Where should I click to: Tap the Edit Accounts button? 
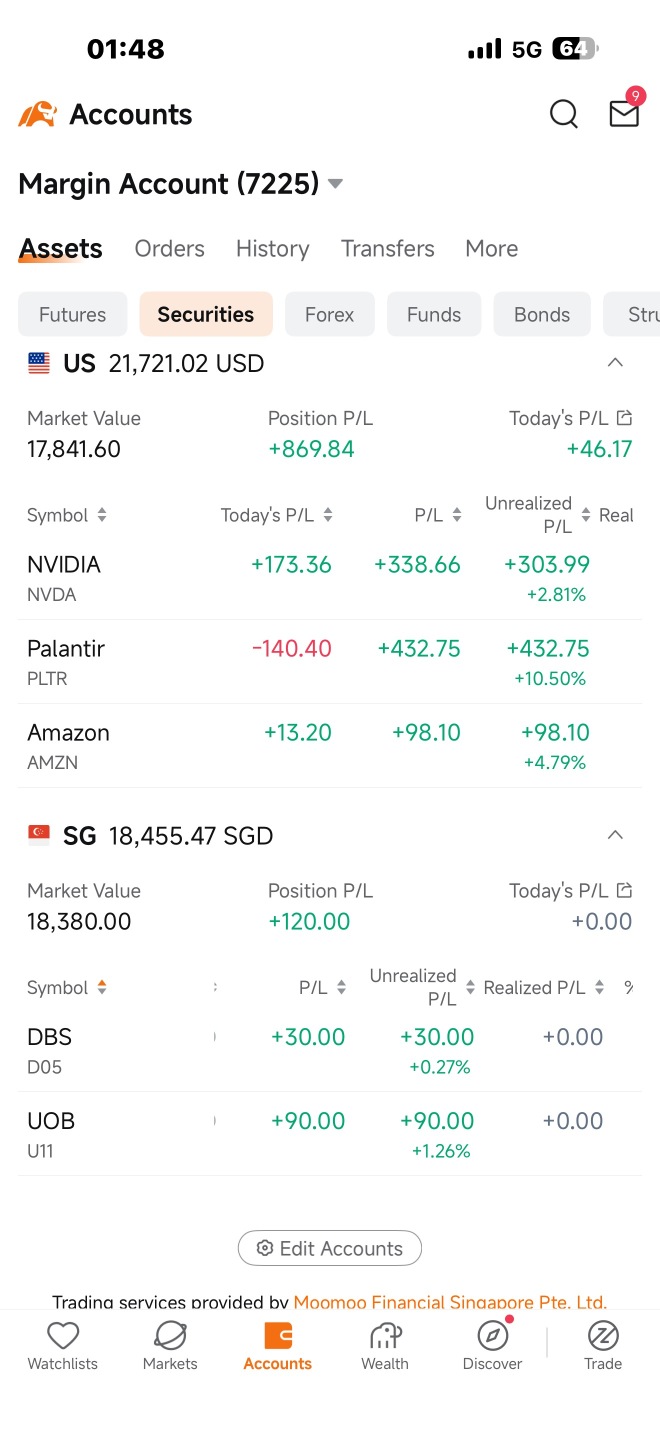330,1248
